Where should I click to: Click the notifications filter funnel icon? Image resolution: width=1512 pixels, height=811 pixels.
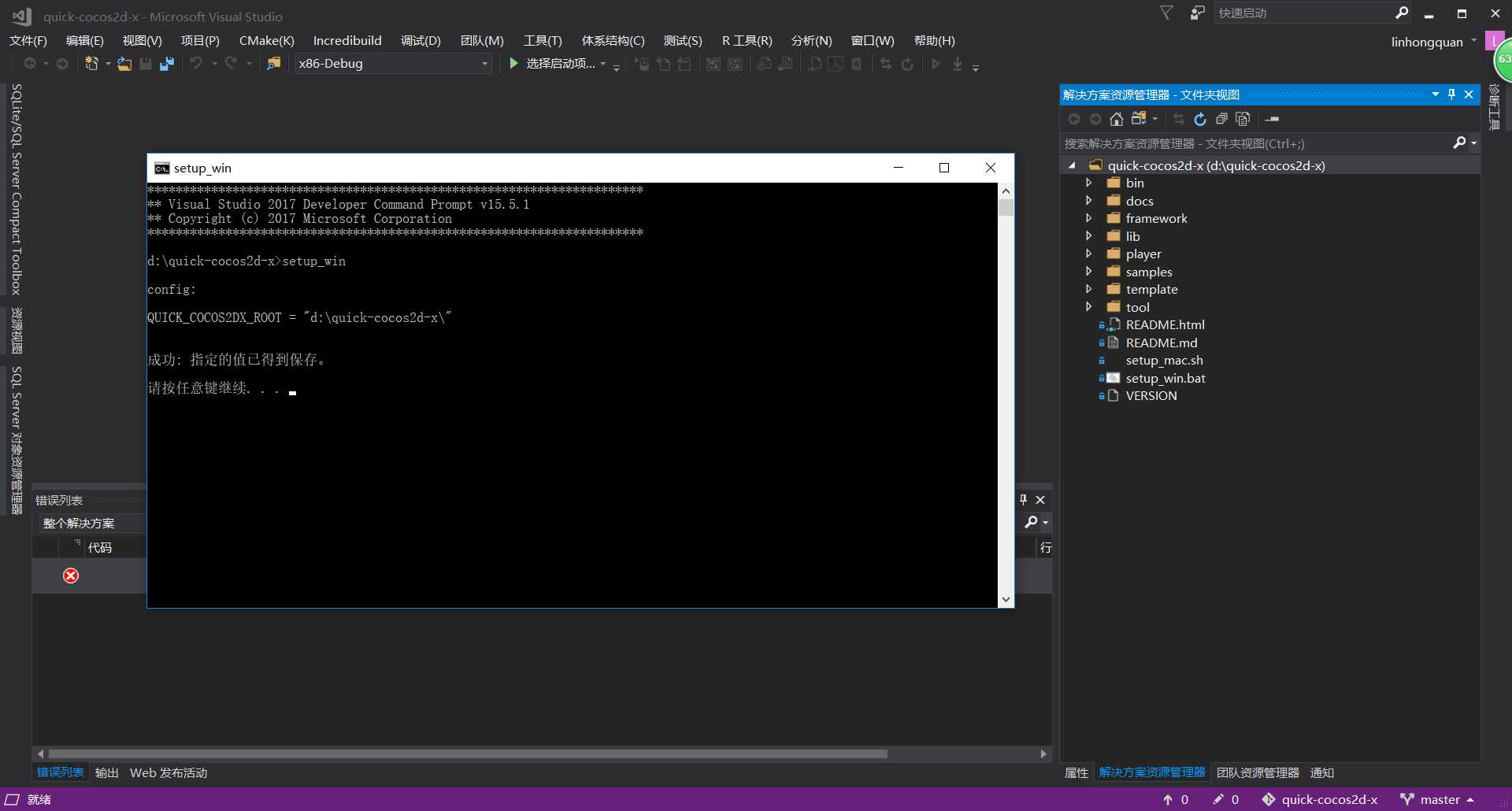1167,13
